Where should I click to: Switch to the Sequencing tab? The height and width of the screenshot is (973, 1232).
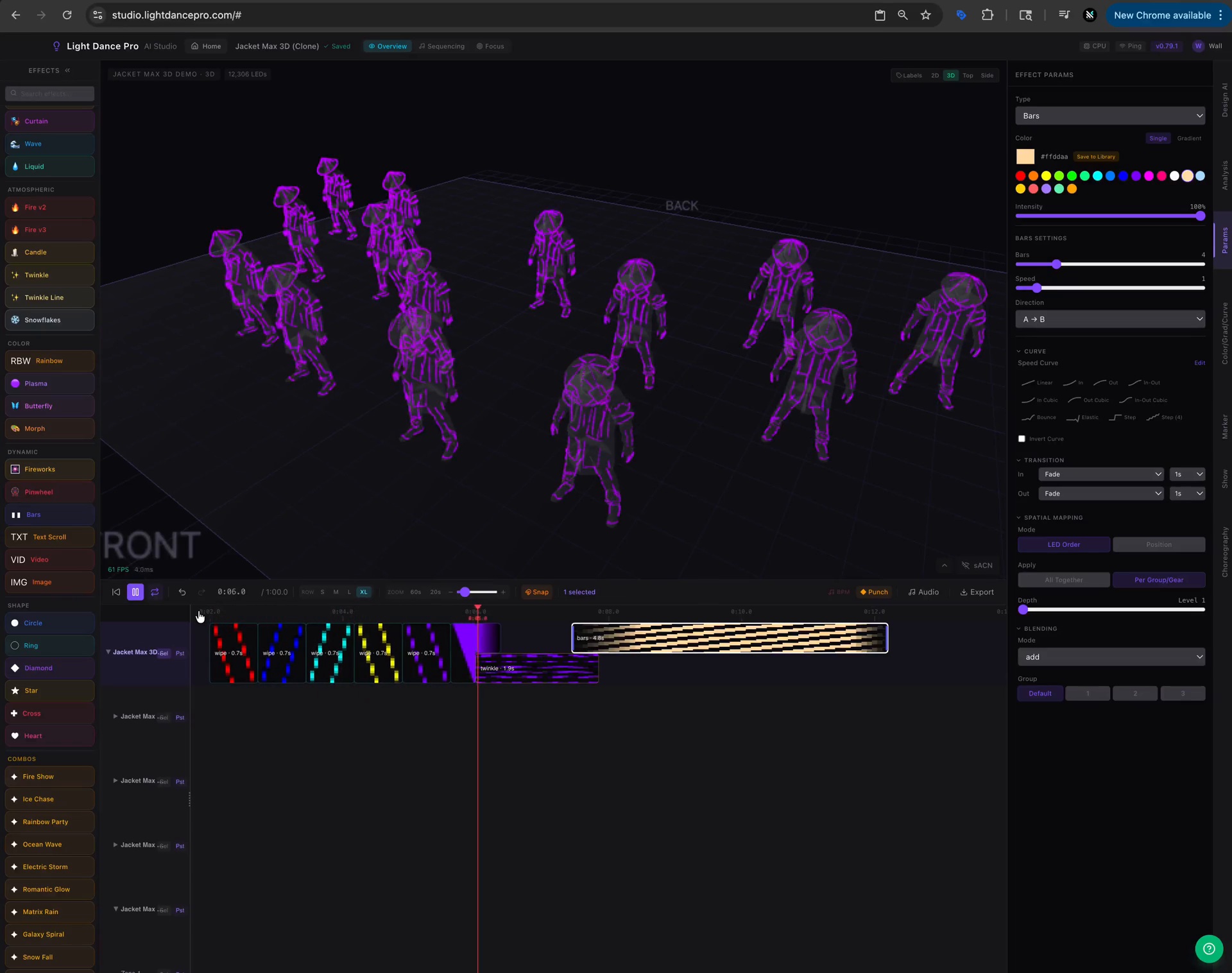(x=441, y=46)
